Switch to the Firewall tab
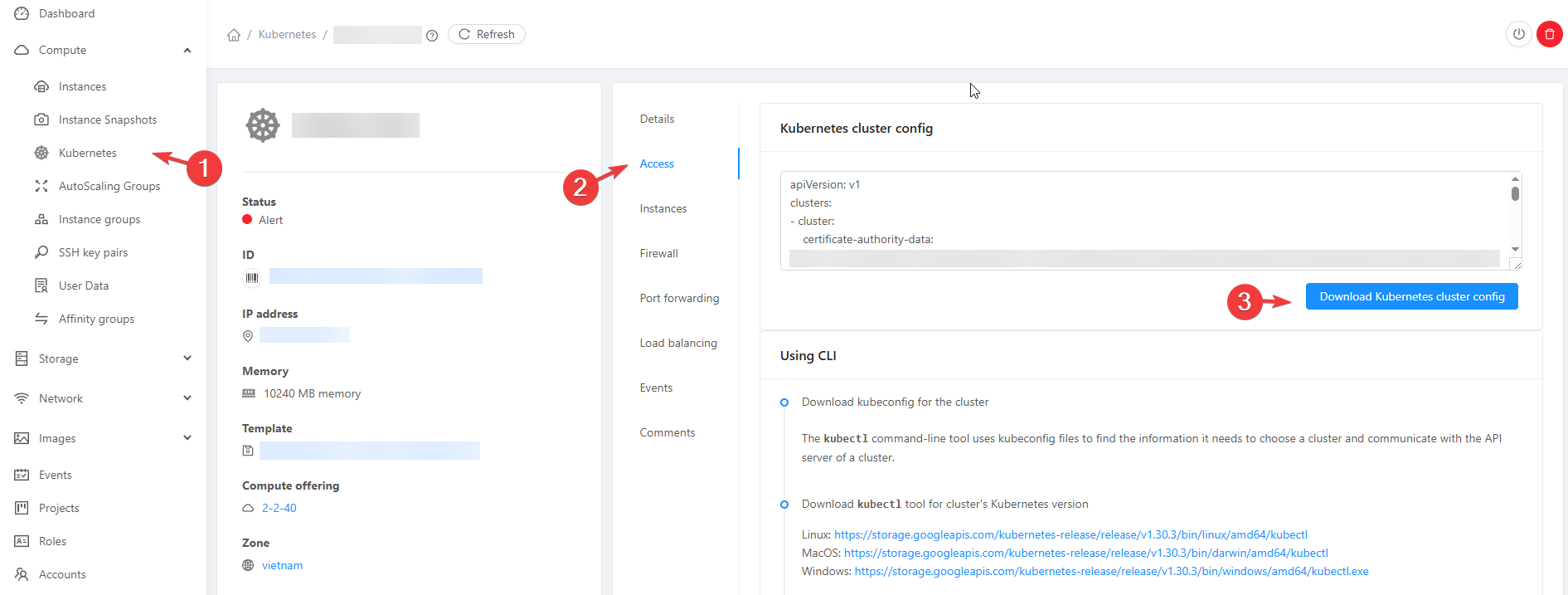This screenshot has height=595, width=1568. click(658, 253)
